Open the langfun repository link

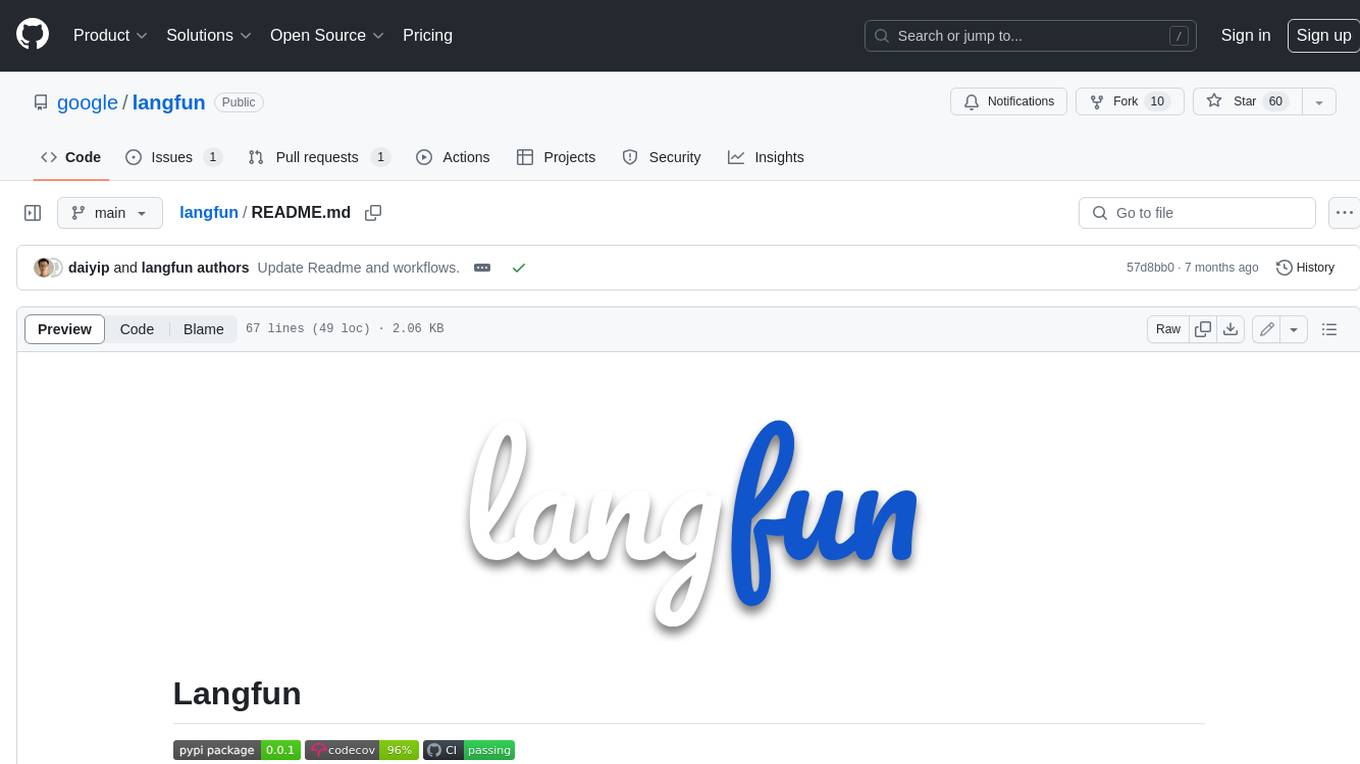(x=168, y=102)
